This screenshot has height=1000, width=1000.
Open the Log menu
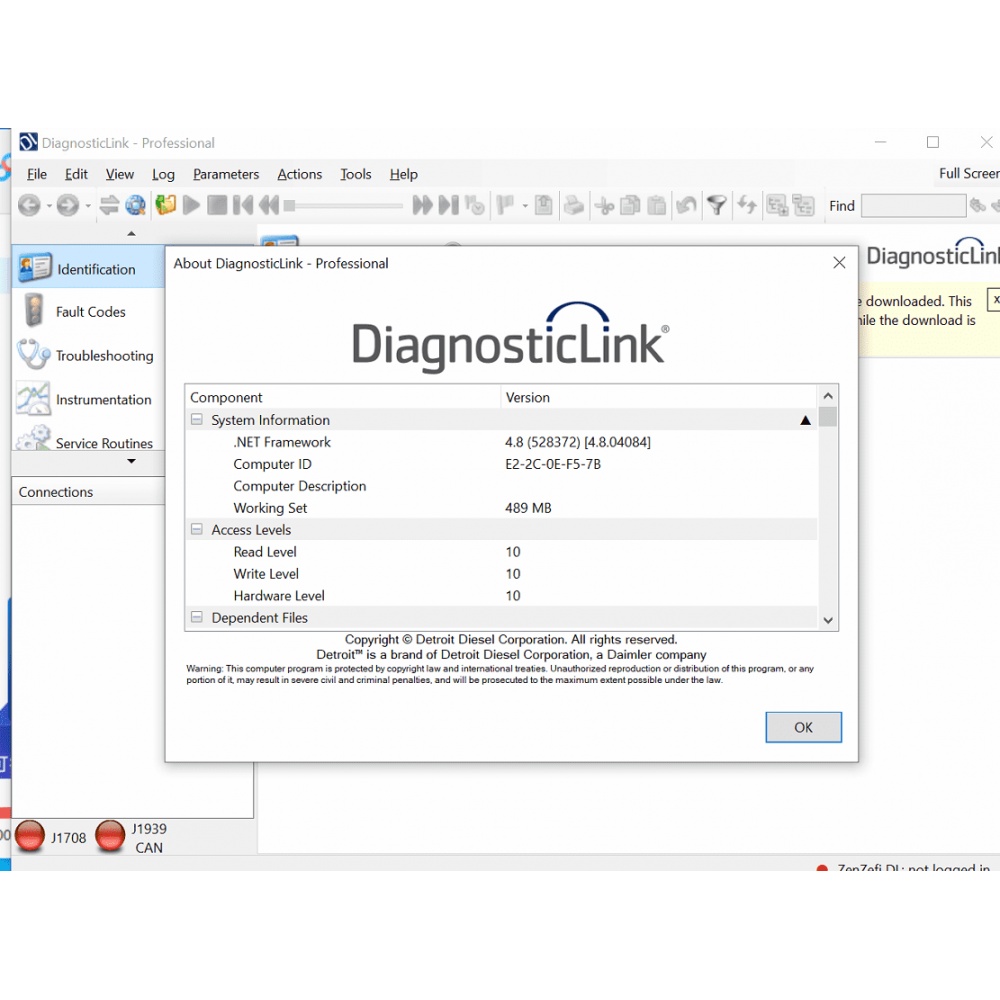click(163, 174)
